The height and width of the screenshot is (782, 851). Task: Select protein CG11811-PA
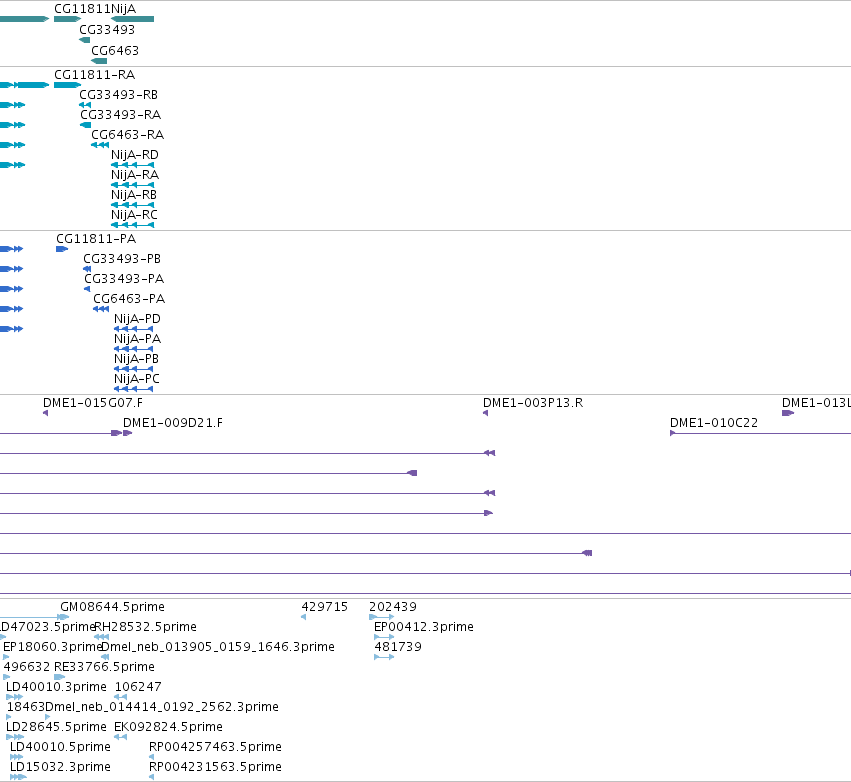point(62,249)
